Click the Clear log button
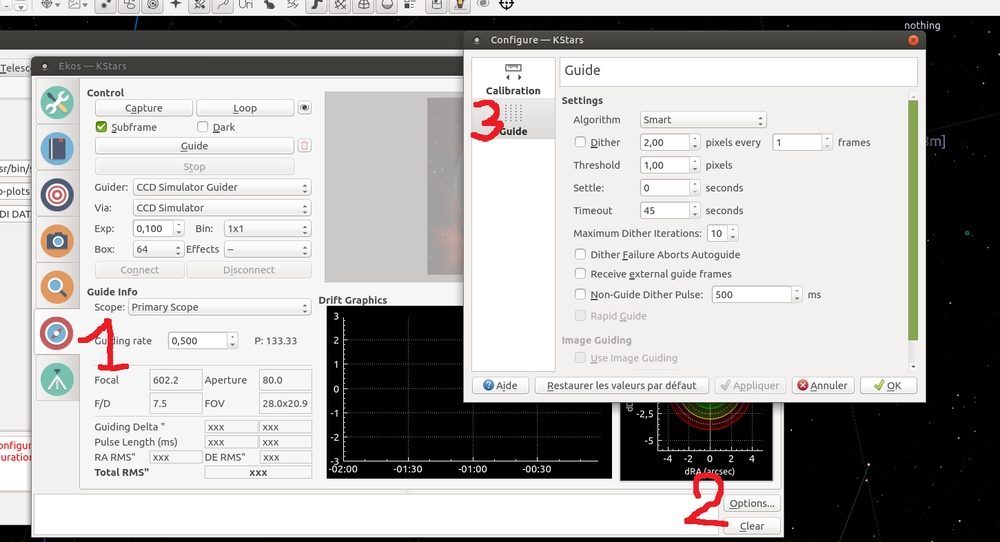Viewport: 1000px width, 542px height. pos(752,526)
